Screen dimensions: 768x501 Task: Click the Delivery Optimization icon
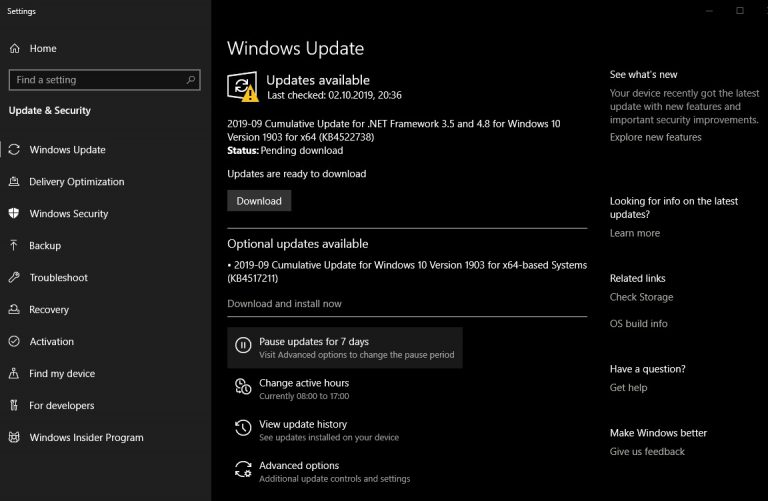(14, 182)
